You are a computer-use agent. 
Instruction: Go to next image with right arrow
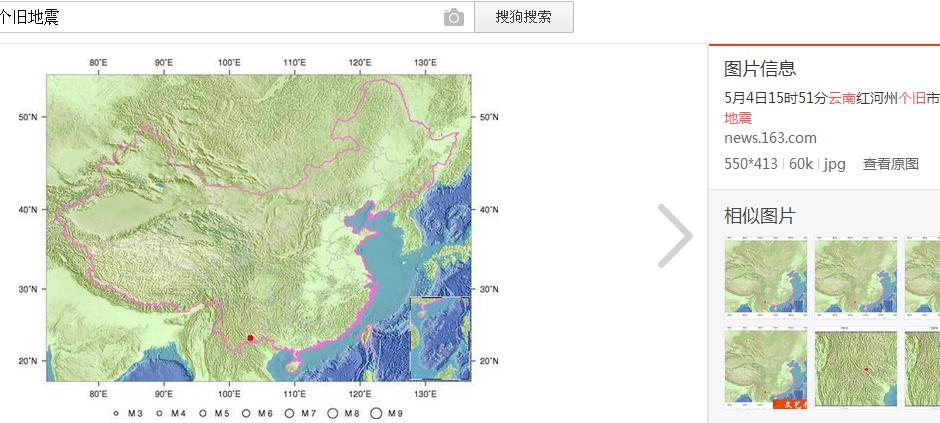pyautogui.click(x=675, y=236)
